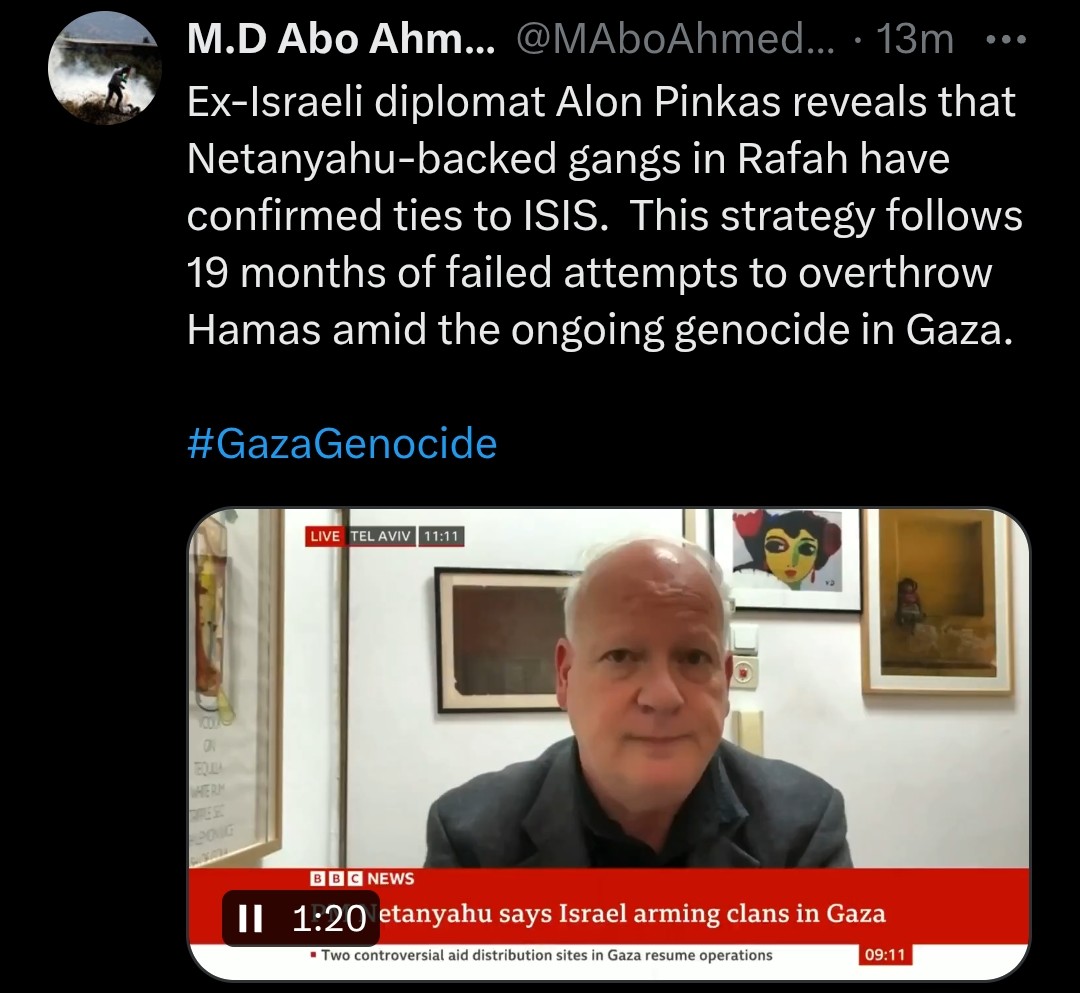1080x993 pixels.
Task: Click the 1:20 remaining time indicator
Action: coord(329,919)
